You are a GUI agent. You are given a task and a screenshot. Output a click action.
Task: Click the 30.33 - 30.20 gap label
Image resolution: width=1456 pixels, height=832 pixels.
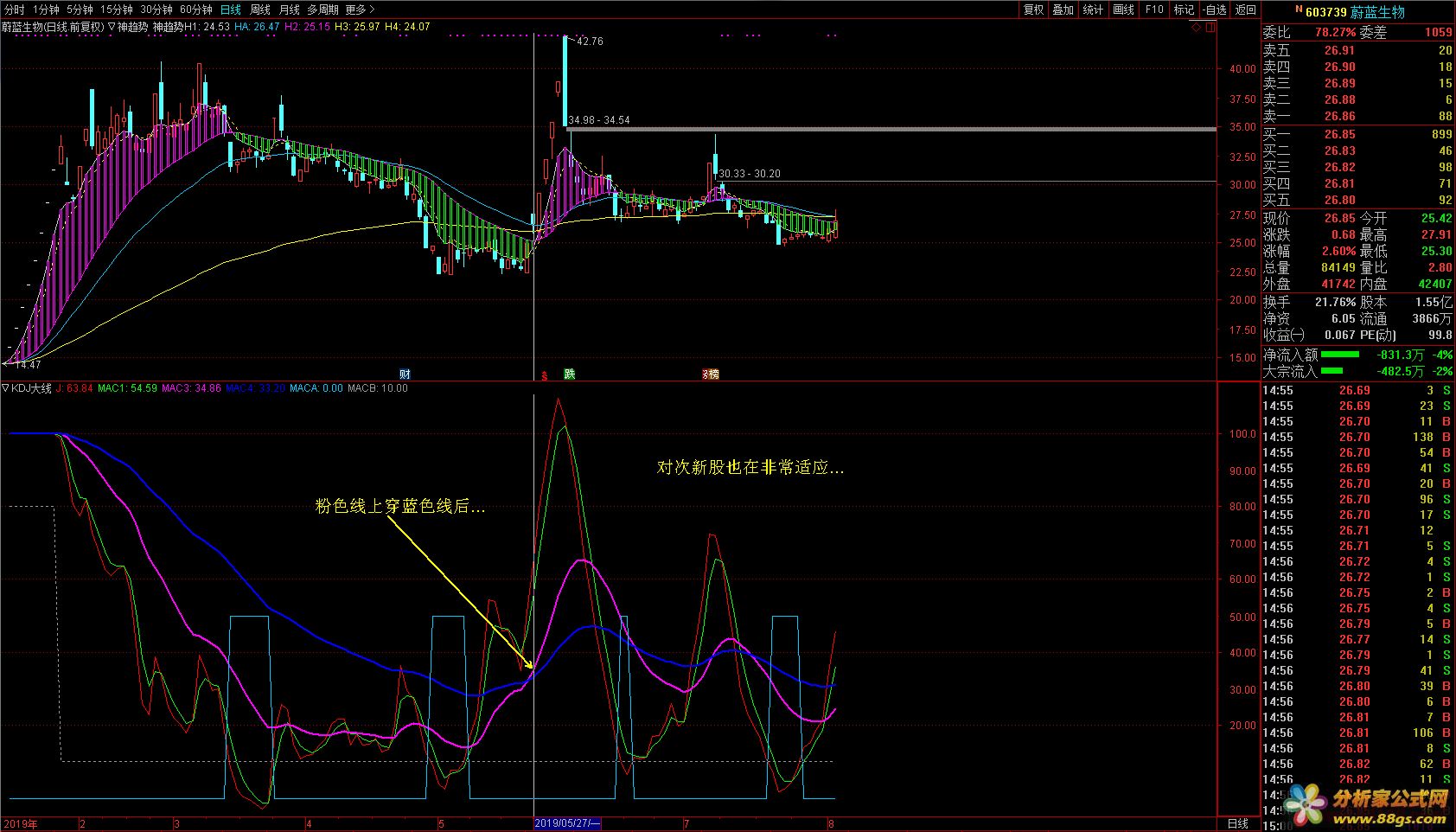tap(750, 174)
